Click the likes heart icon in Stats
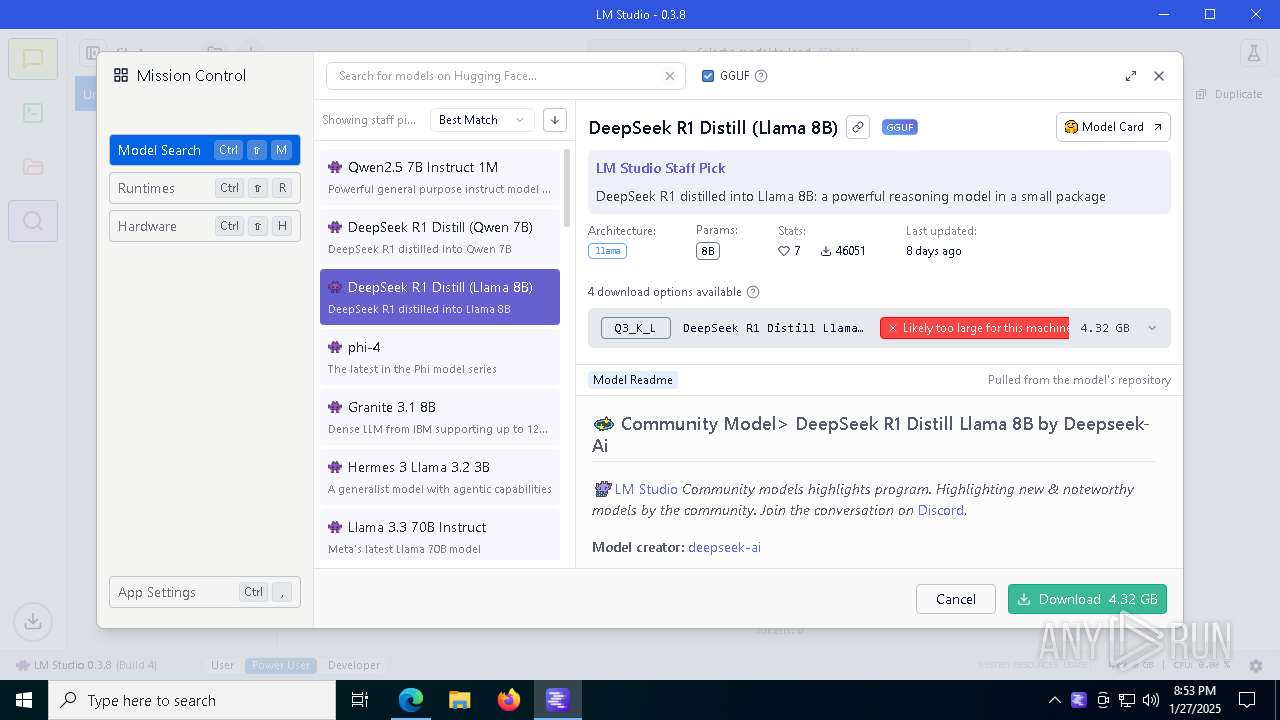This screenshot has height=720, width=1280. 784,251
